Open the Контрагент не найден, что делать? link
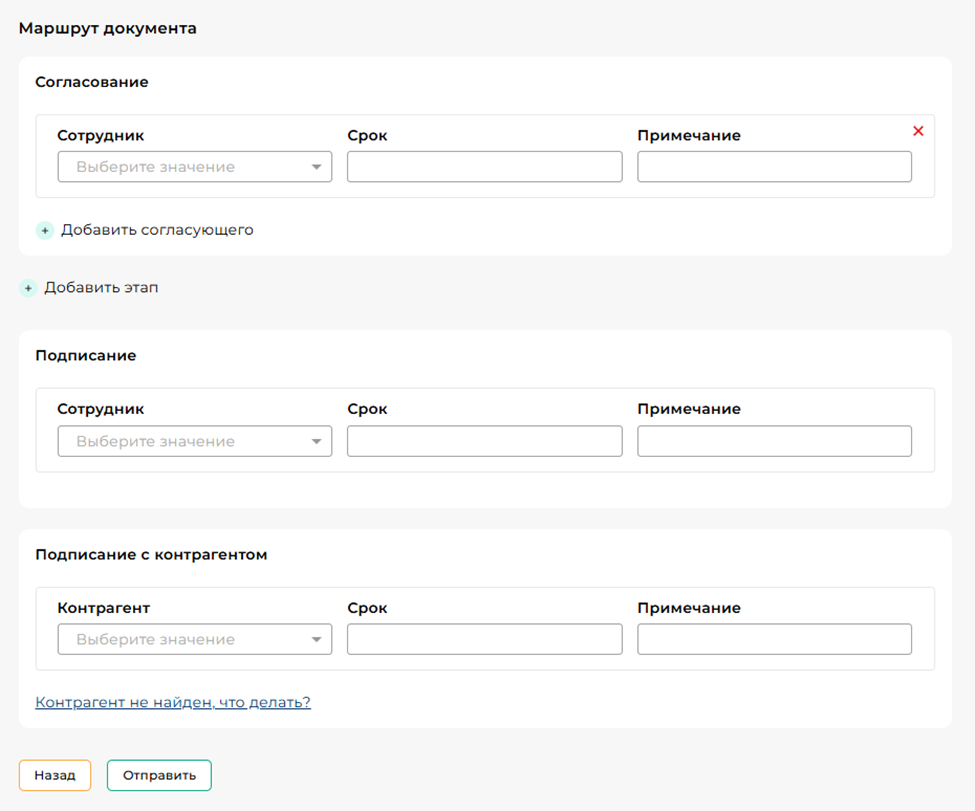This screenshot has width=975, height=811. pos(173,702)
